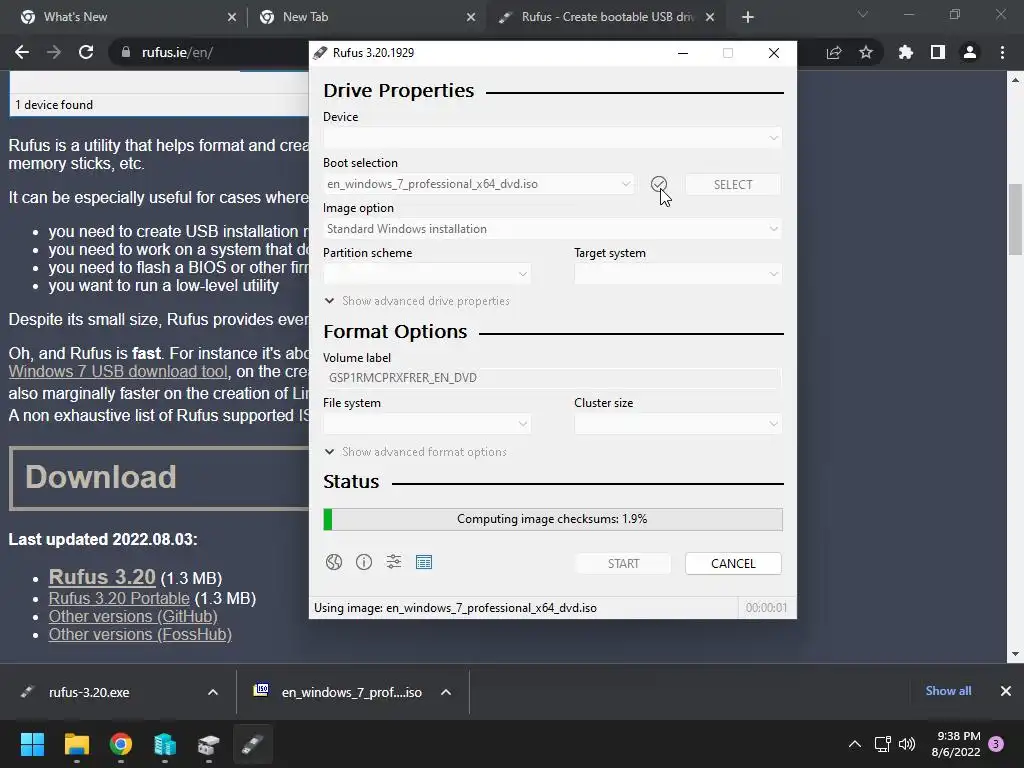Click the volume speaker tray icon
This screenshot has height=768, width=1024.
pyautogui.click(x=906, y=744)
